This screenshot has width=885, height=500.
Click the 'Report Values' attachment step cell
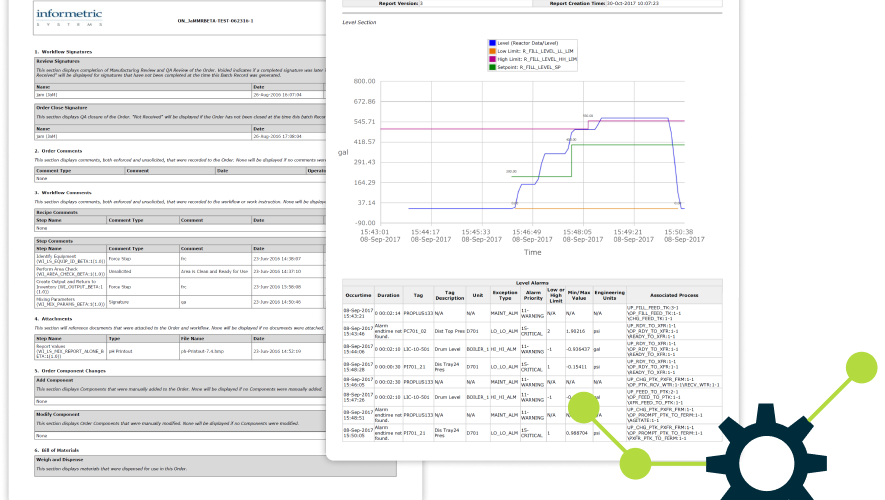tap(71, 351)
